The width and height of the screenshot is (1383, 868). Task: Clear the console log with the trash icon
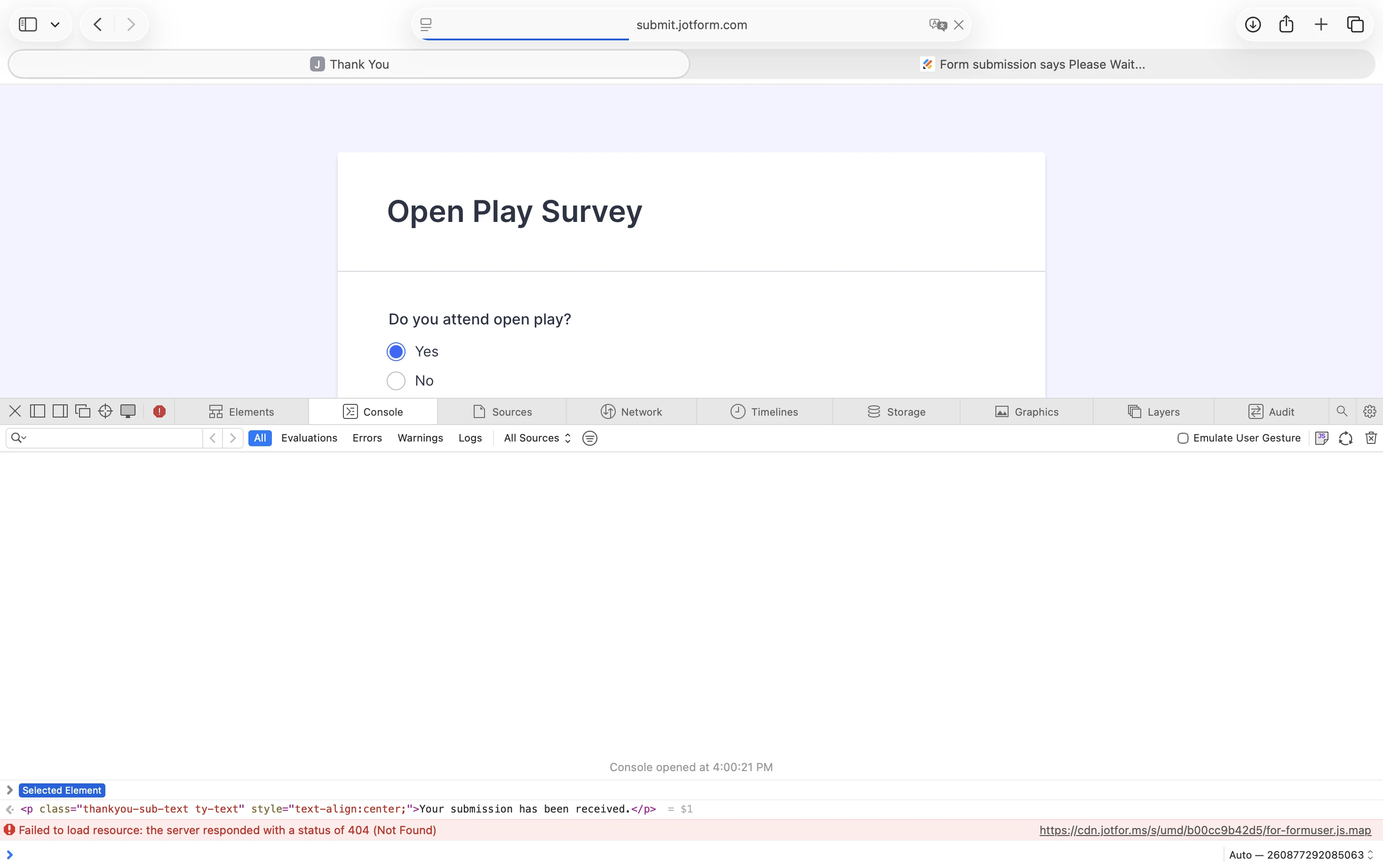[1370, 438]
